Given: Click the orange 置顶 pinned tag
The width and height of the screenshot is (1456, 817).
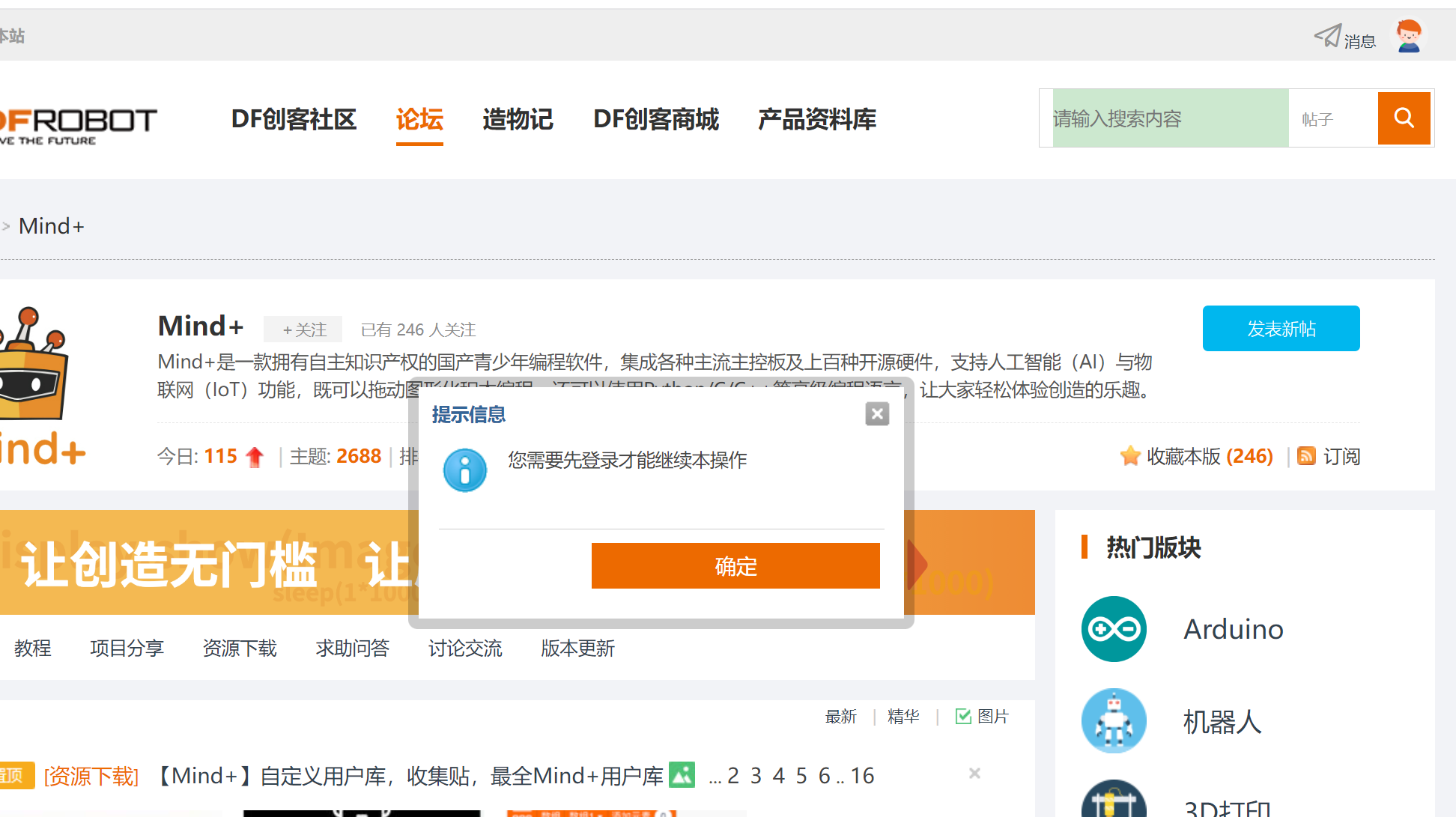Looking at the screenshot, I should [x=16, y=776].
